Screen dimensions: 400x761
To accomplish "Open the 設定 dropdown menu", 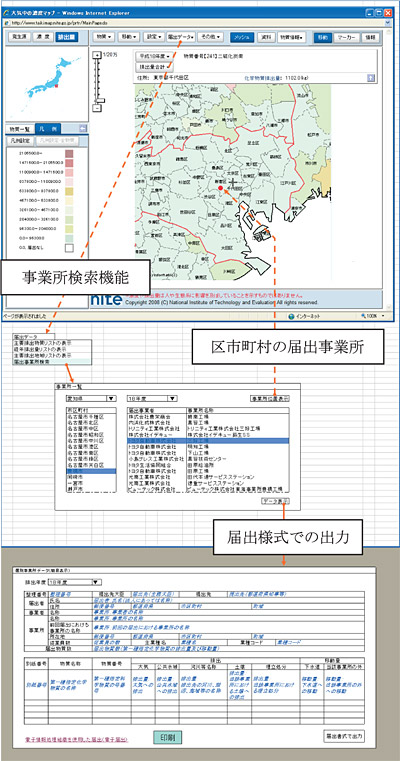I will click(x=153, y=37).
